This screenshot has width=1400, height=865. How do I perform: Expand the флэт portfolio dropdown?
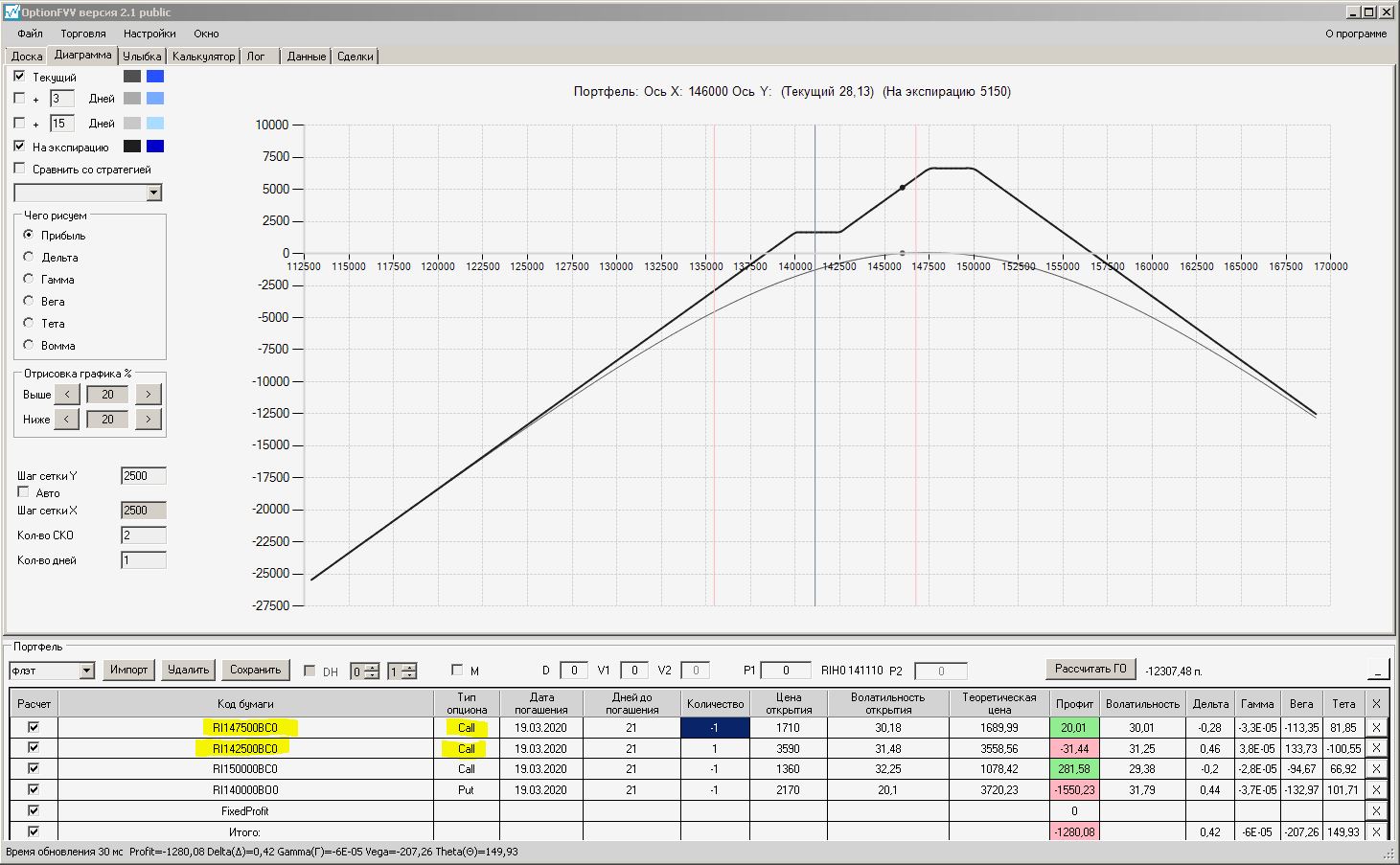[x=86, y=671]
